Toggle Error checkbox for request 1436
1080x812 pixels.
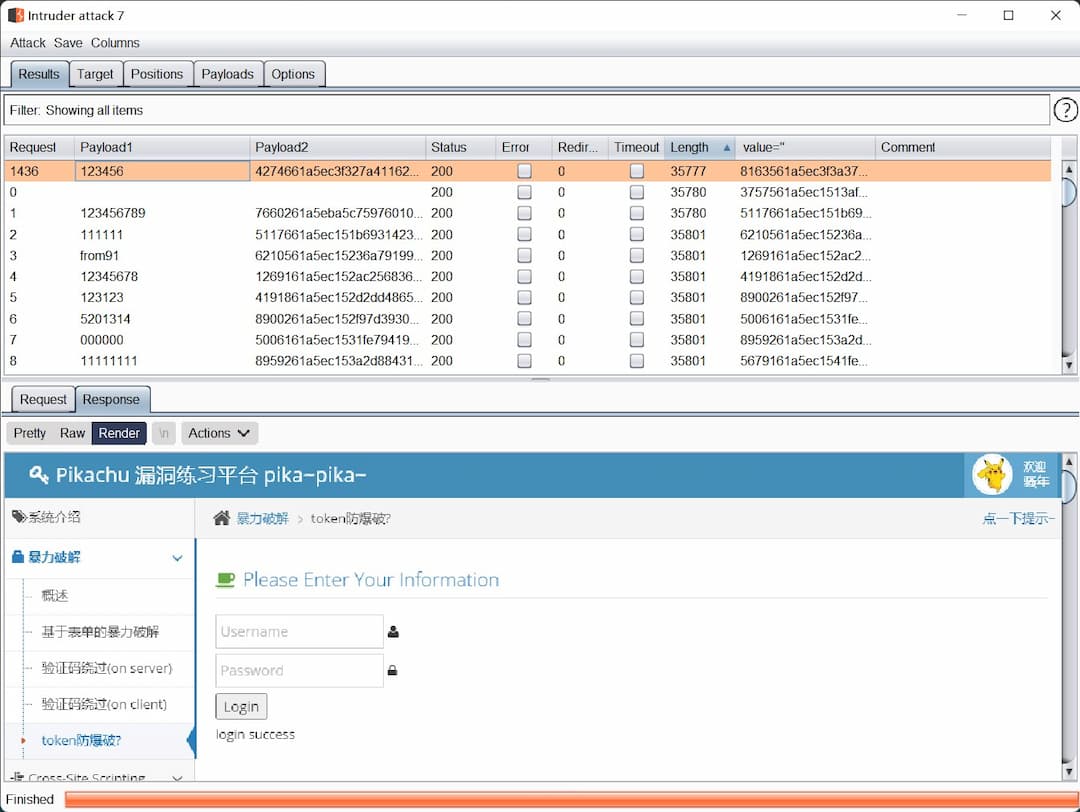pos(524,171)
